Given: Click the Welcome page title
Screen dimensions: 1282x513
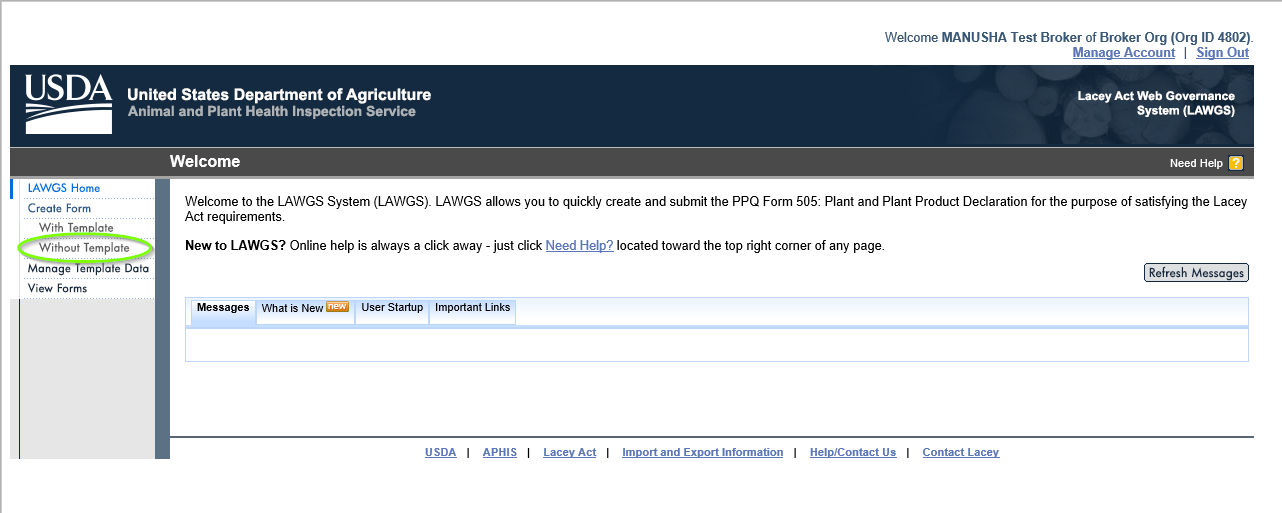Looking at the screenshot, I should [x=205, y=162].
